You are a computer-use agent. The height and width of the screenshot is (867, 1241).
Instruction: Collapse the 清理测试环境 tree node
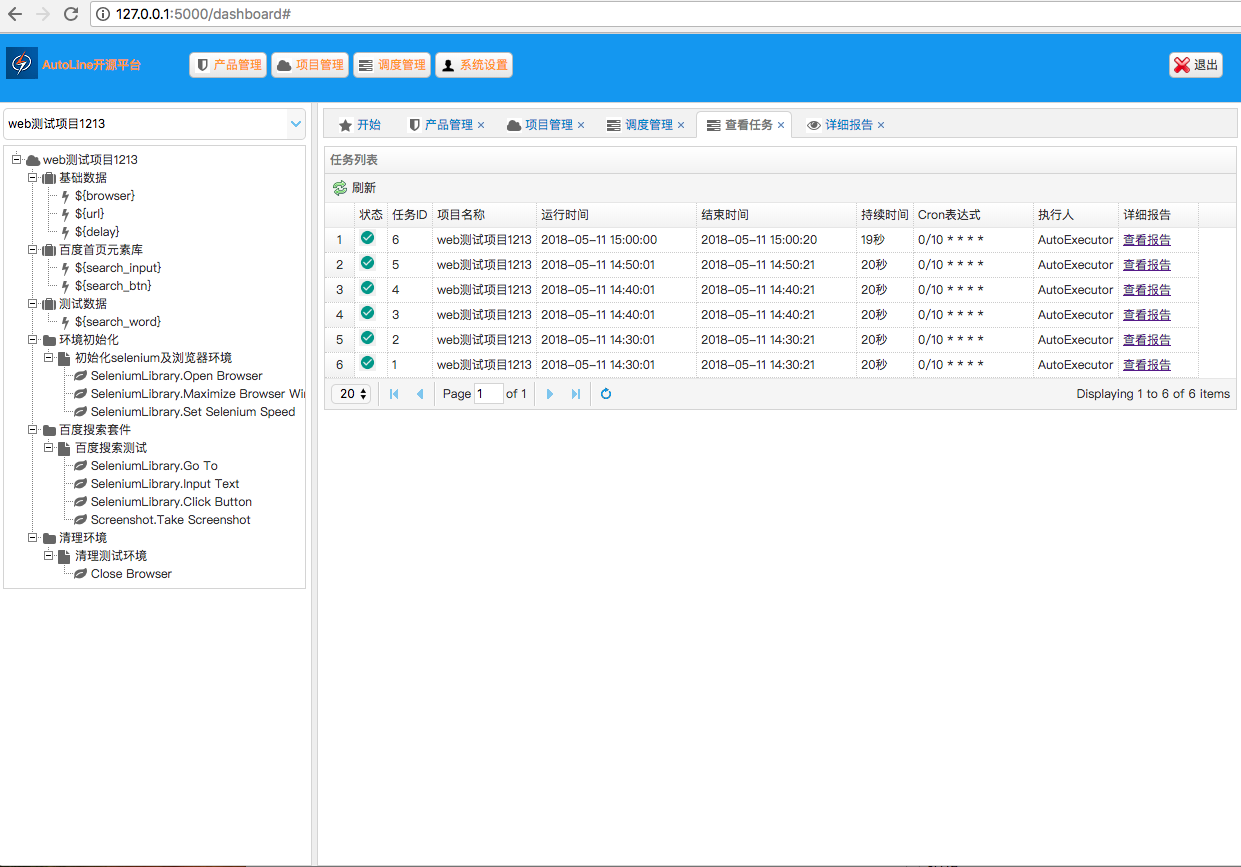(x=49, y=555)
